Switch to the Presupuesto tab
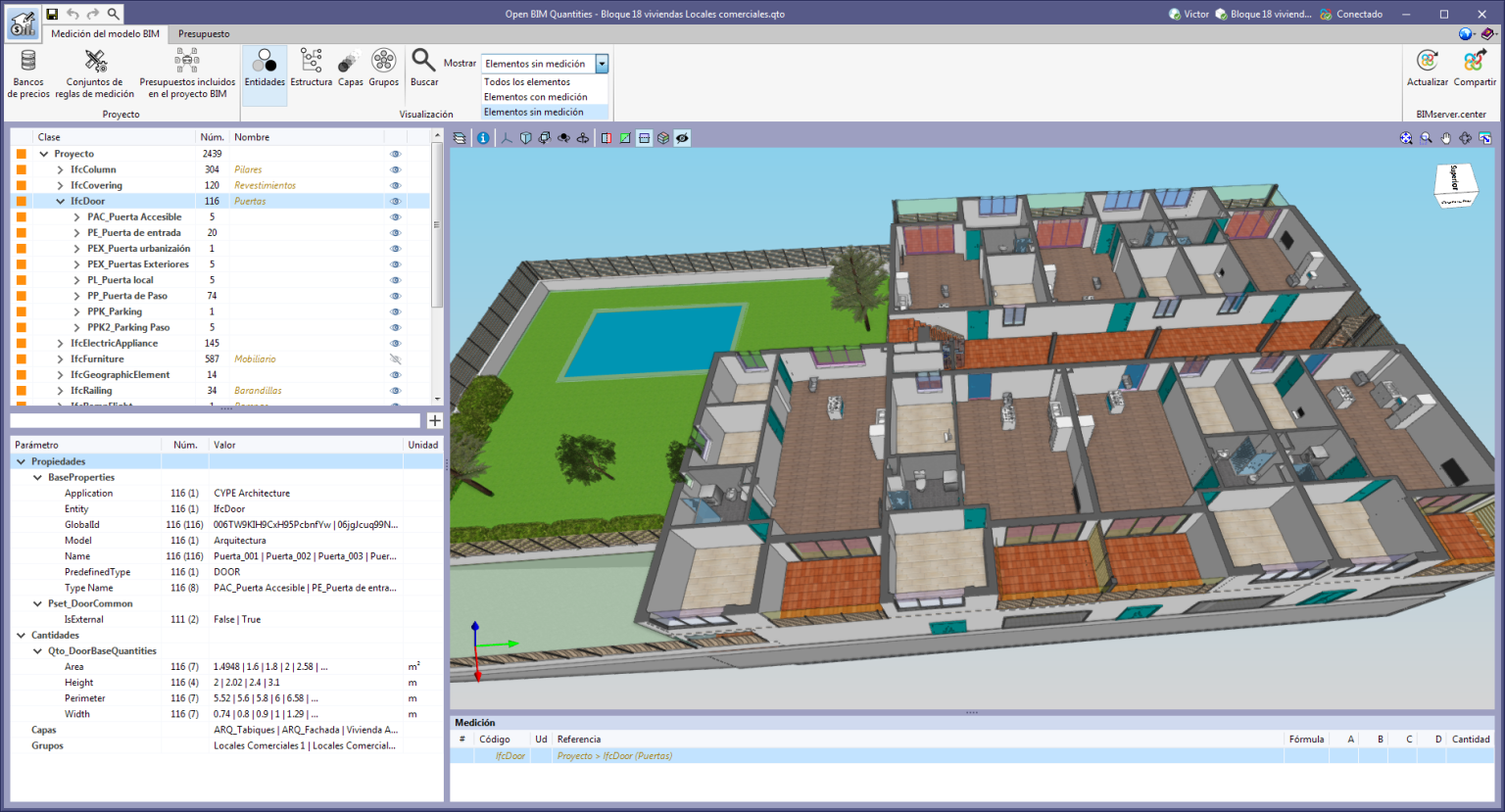This screenshot has height=812, width=1505. [x=203, y=33]
